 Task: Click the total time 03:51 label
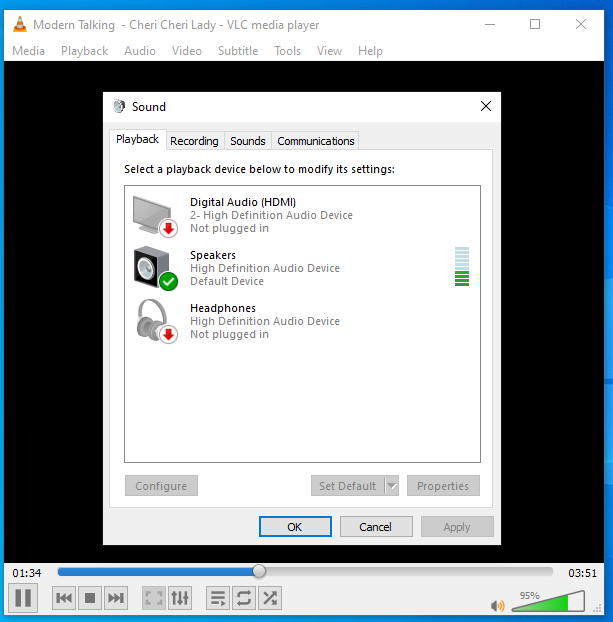click(x=582, y=573)
